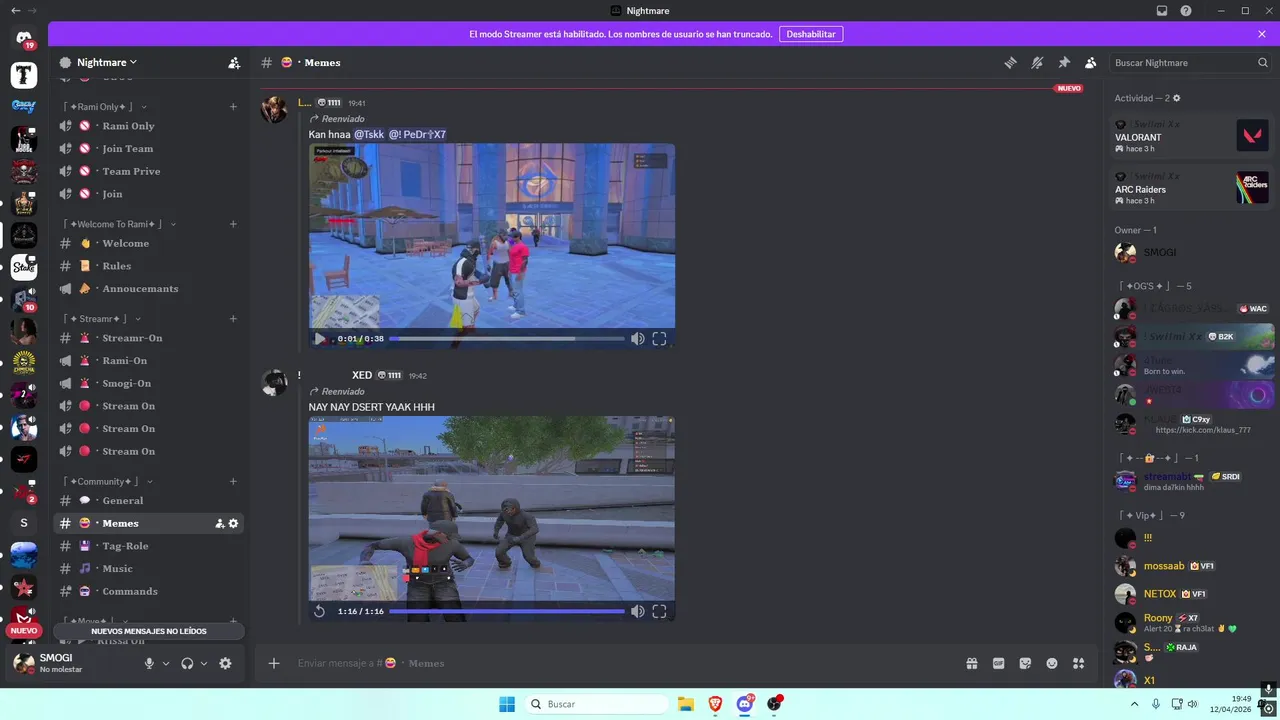Toggle headphone deafen in user panel
This screenshot has width=1280, height=720.
(x=187, y=663)
